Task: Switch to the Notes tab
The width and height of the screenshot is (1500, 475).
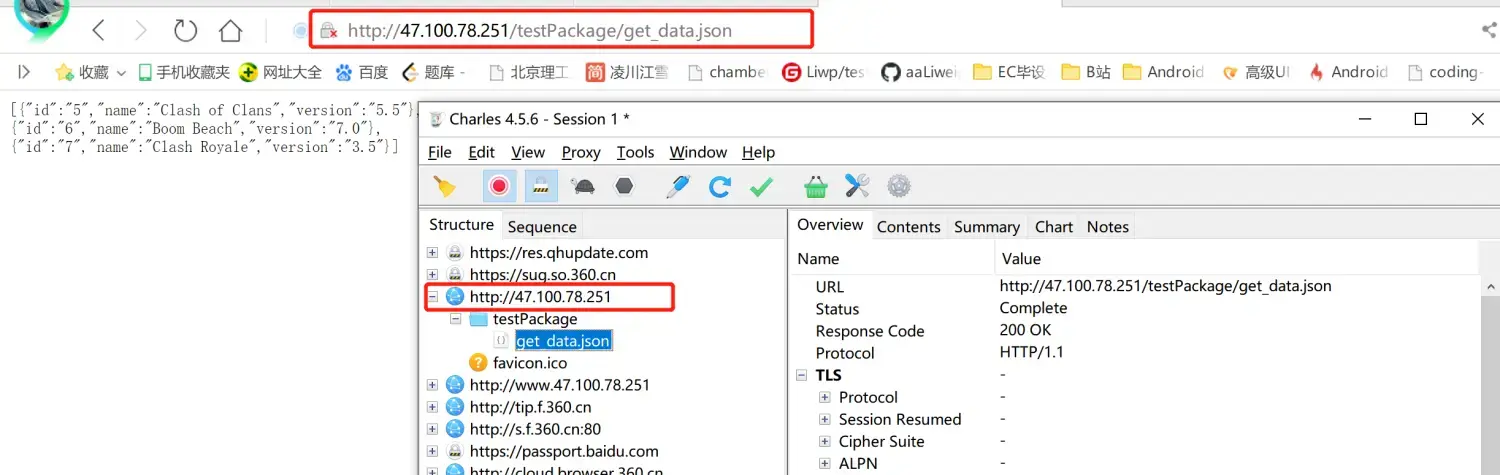Action: point(1108,227)
